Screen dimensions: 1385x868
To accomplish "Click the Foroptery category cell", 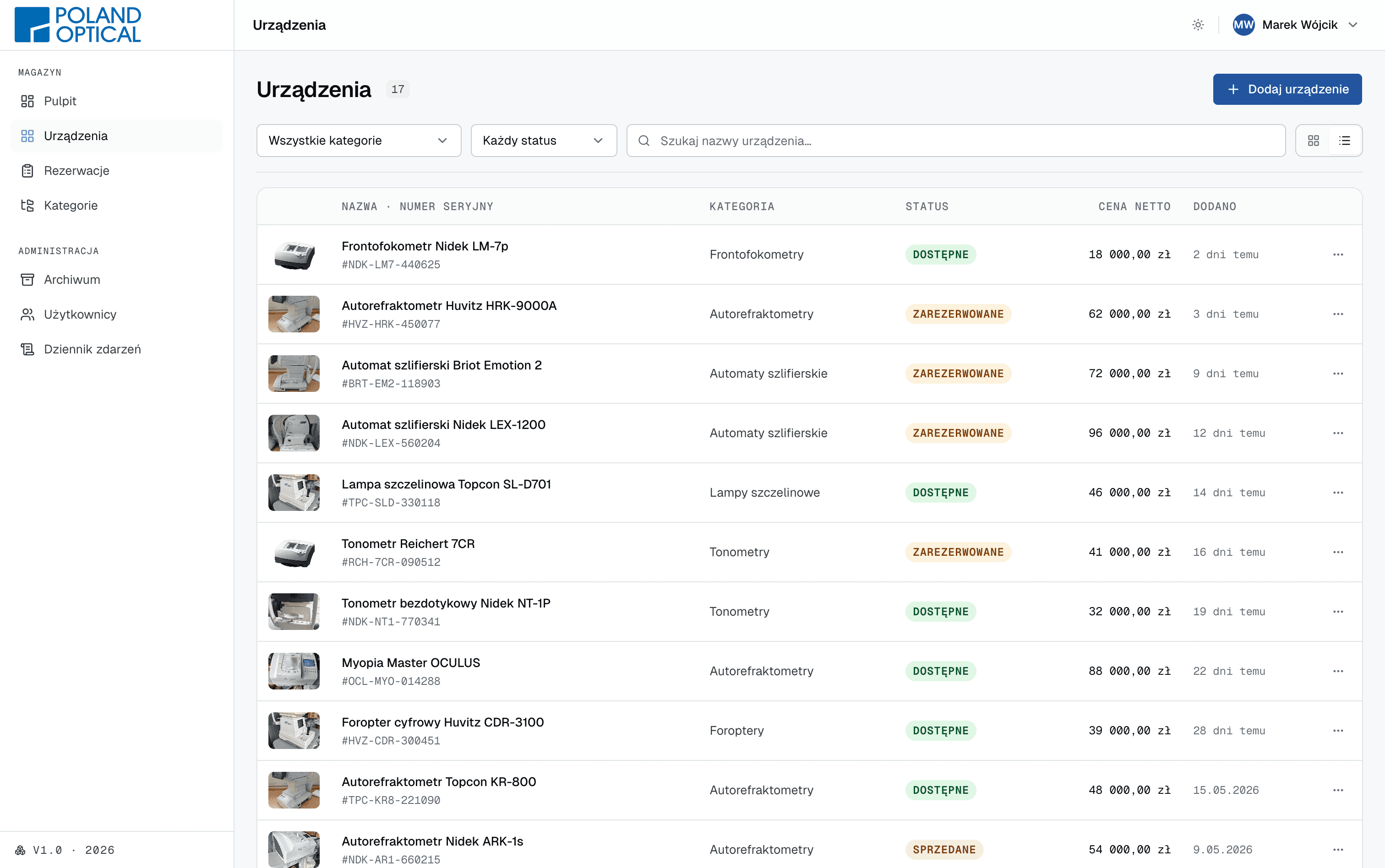I will point(737,731).
